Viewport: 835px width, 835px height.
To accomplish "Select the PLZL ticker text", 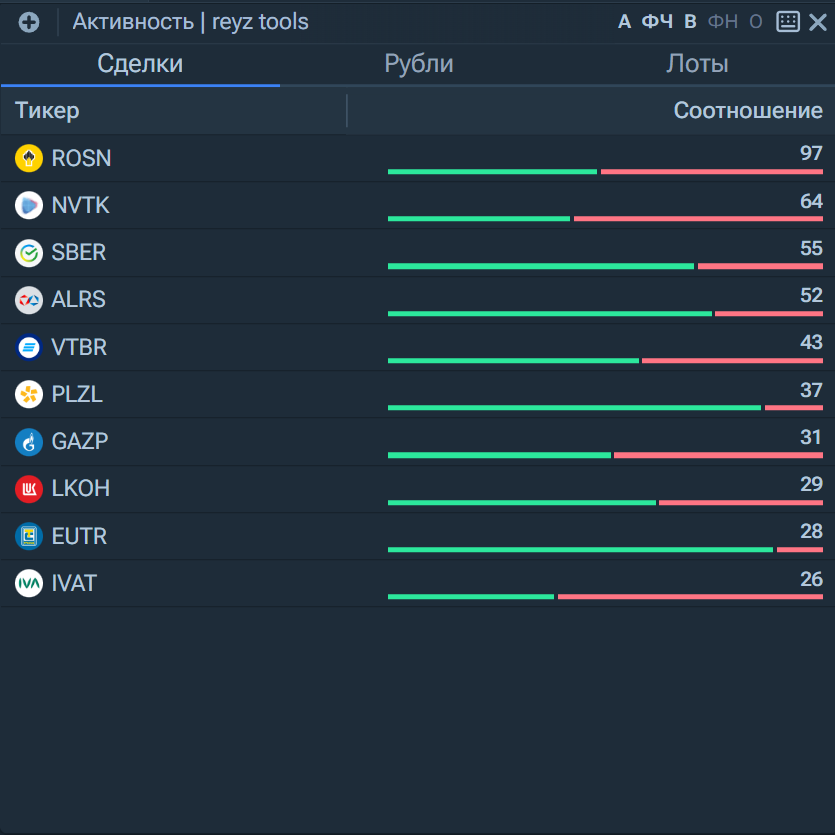I will pos(77,394).
